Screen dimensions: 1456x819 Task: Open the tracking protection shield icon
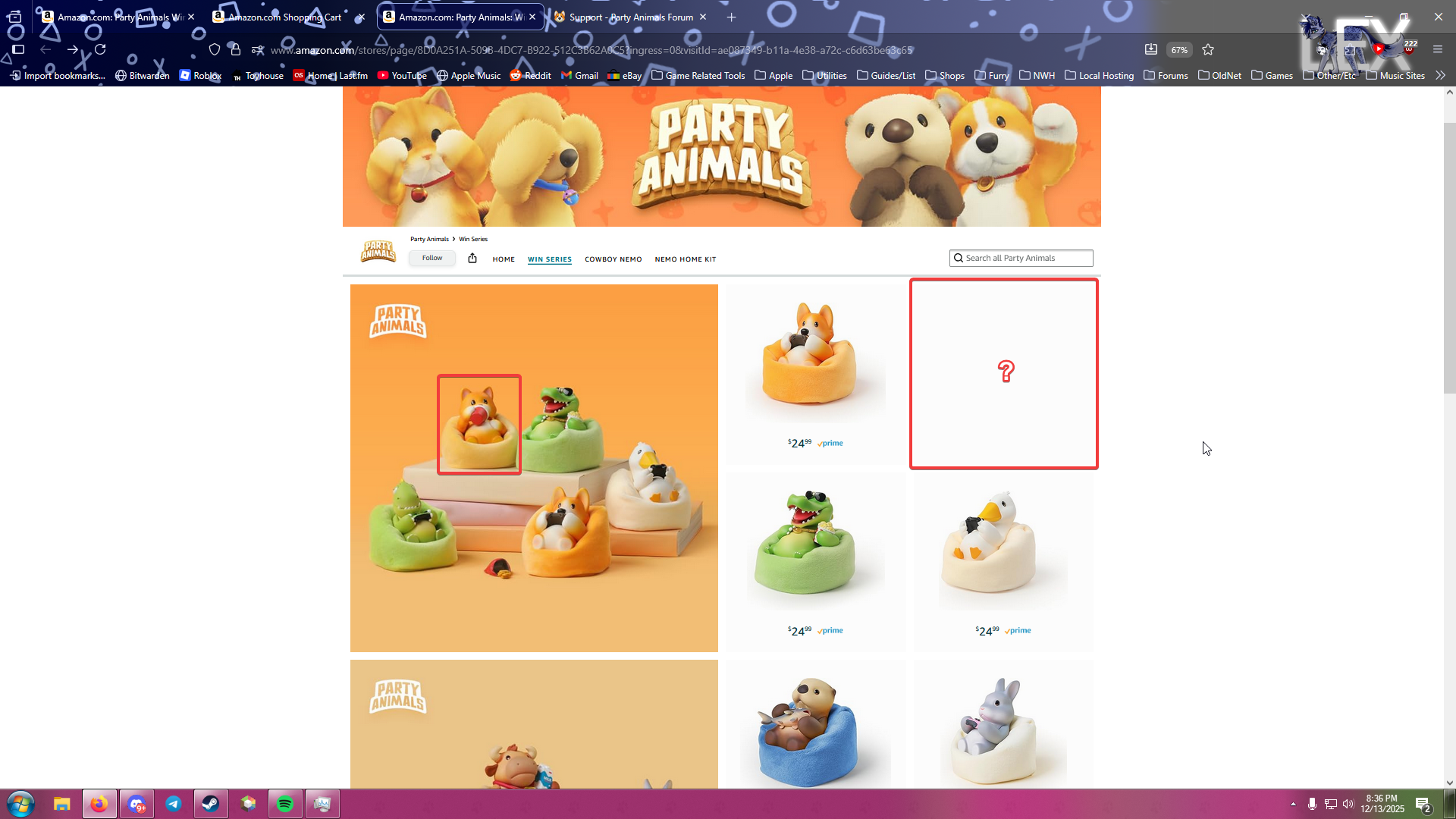tap(215, 50)
